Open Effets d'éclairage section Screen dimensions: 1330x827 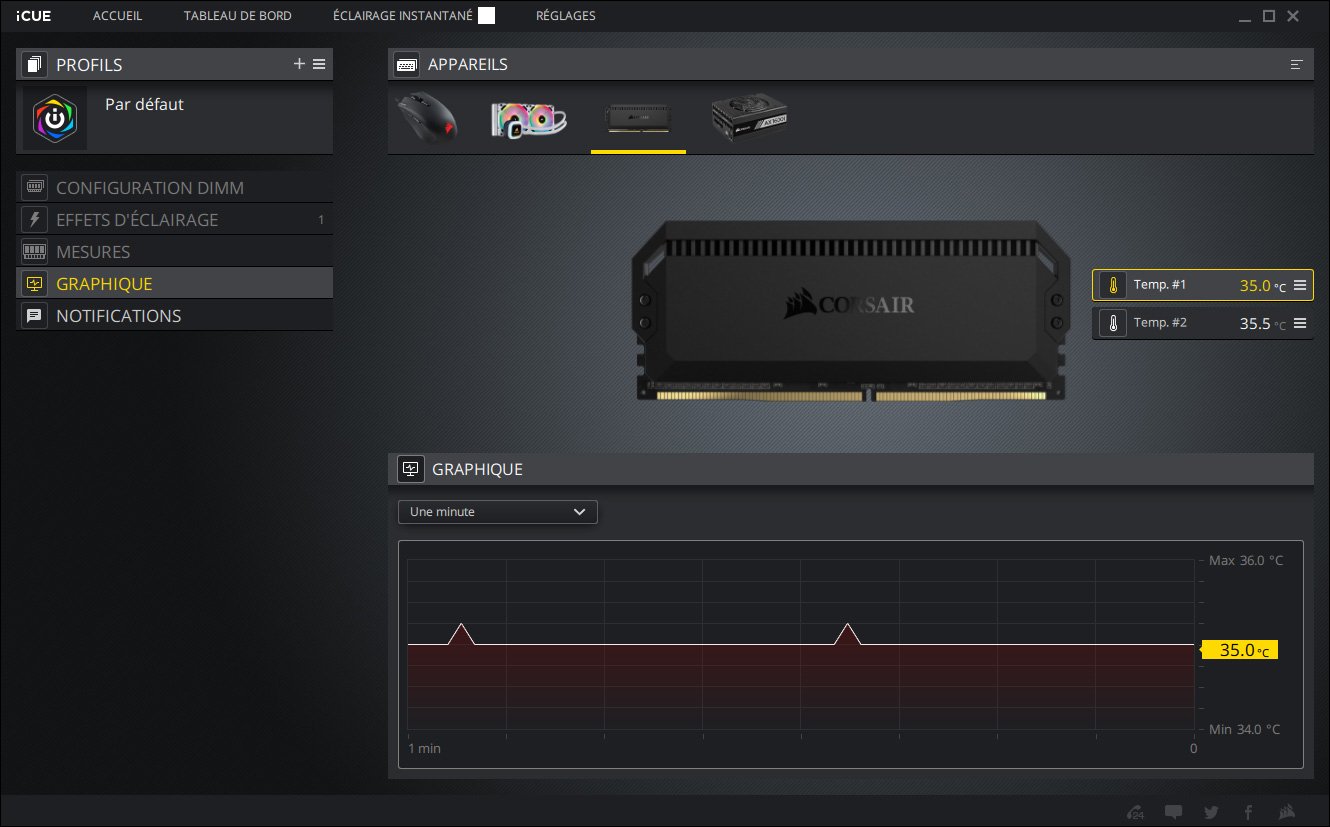coord(174,220)
